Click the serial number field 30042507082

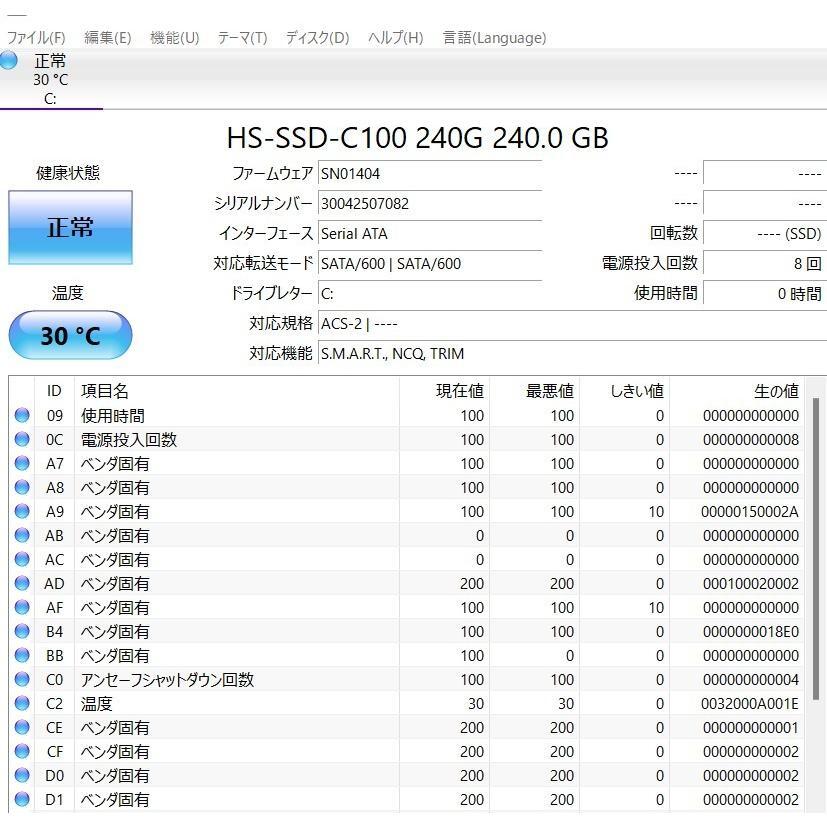(429, 204)
